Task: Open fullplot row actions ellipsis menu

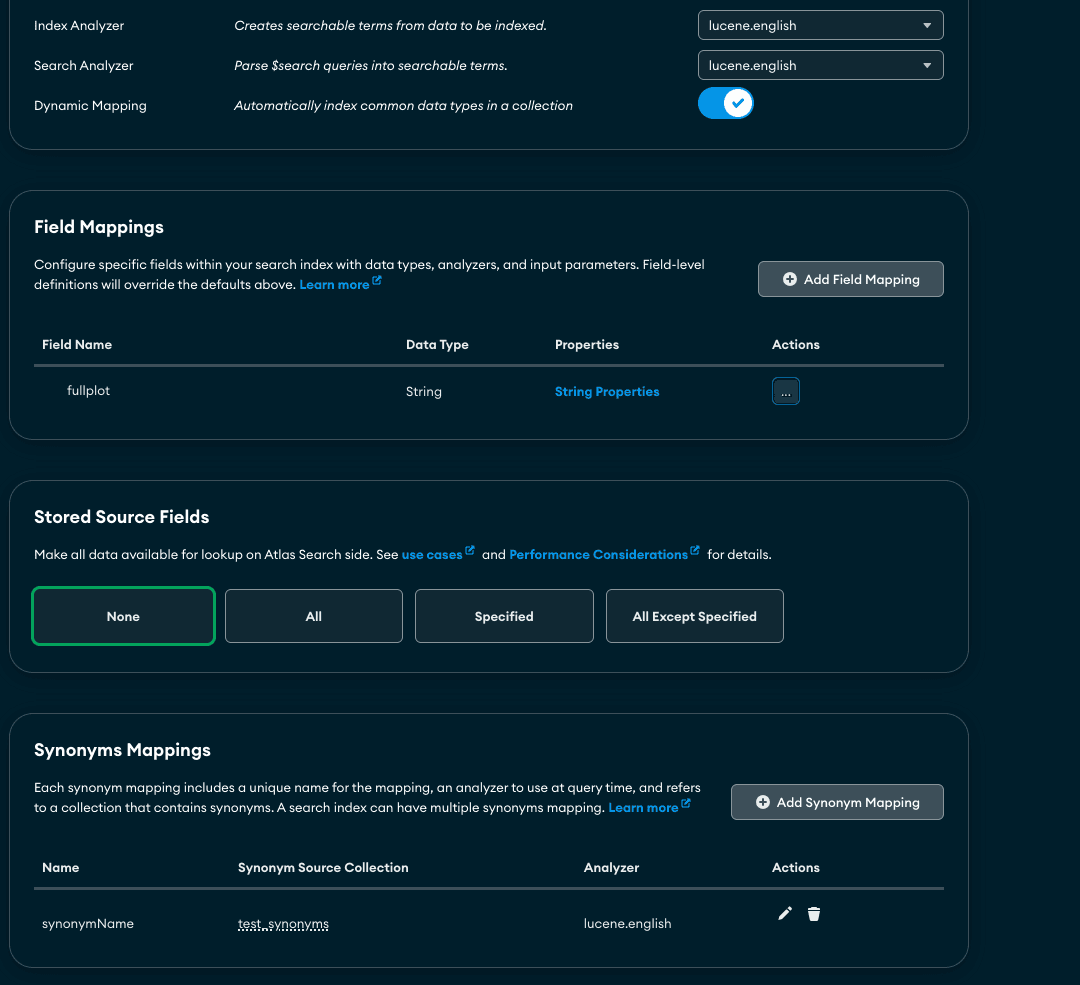Action: tap(786, 392)
